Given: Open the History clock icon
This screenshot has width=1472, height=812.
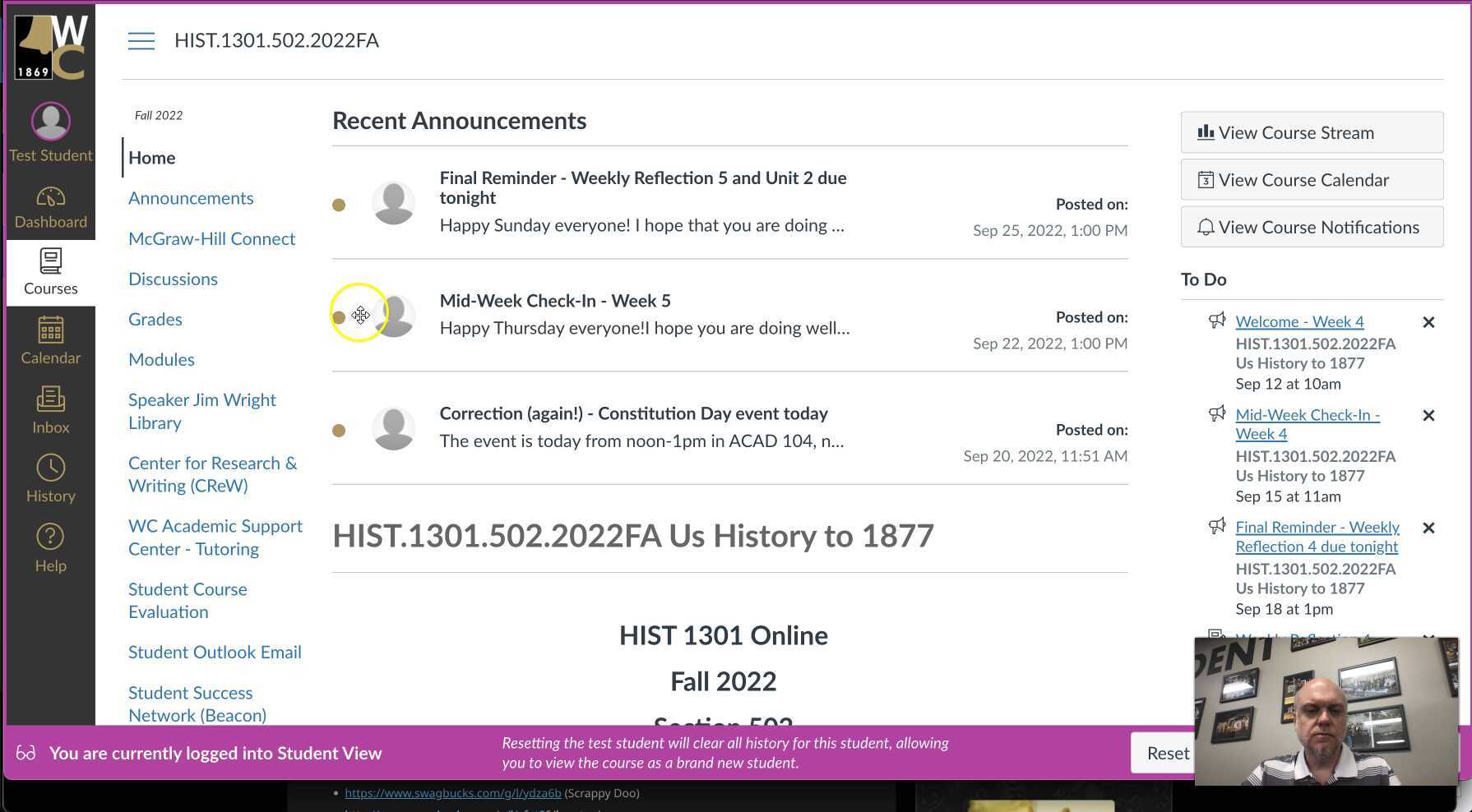Looking at the screenshot, I should (50, 479).
